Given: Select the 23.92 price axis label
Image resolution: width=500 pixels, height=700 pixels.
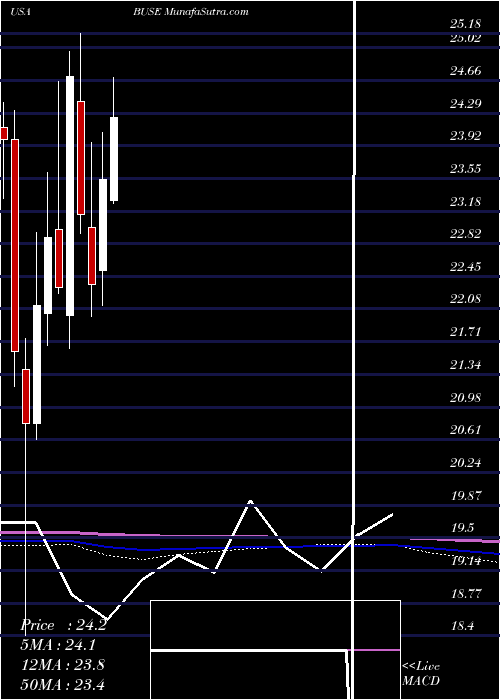Looking at the screenshot, I should coord(465,136).
